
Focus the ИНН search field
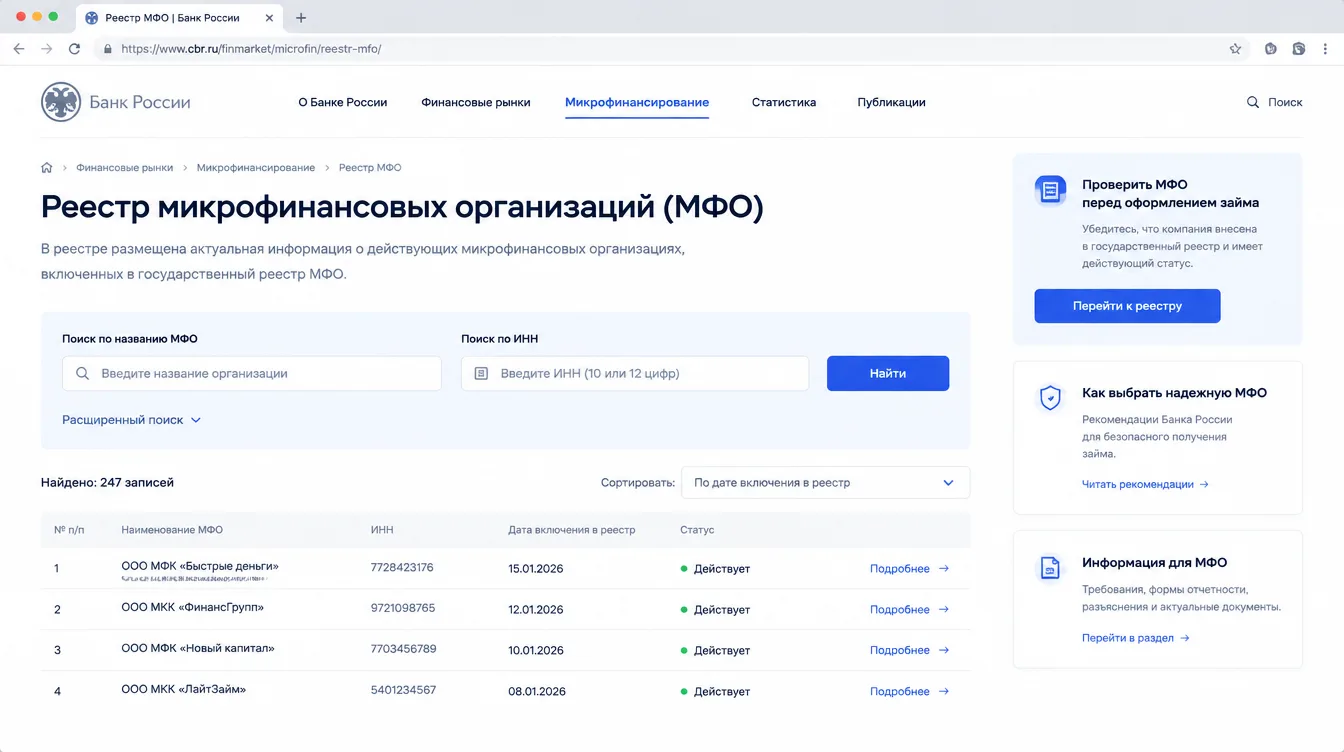click(x=635, y=373)
